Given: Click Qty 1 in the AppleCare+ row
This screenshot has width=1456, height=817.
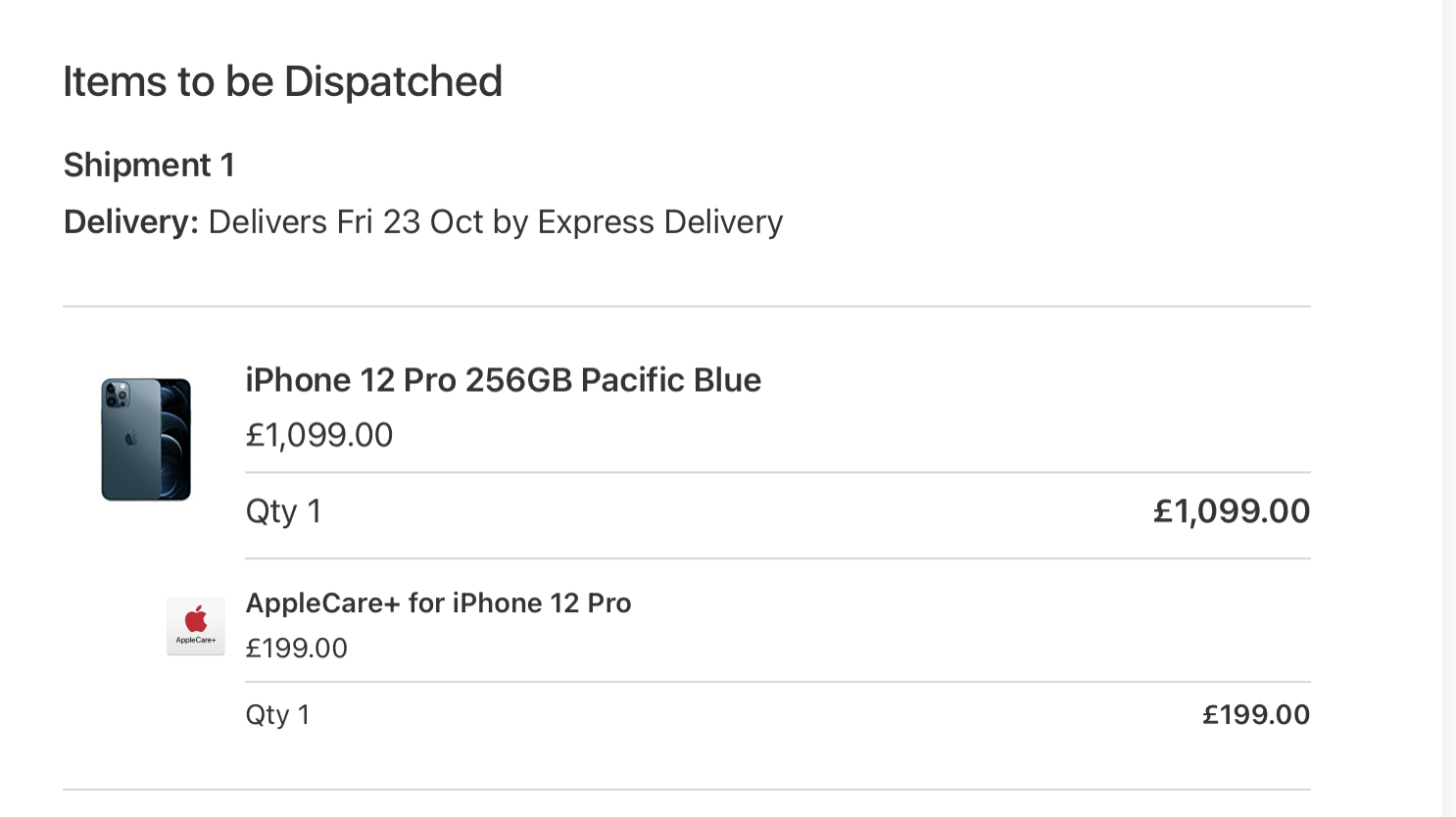Looking at the screenshot, I should point(277,715).
